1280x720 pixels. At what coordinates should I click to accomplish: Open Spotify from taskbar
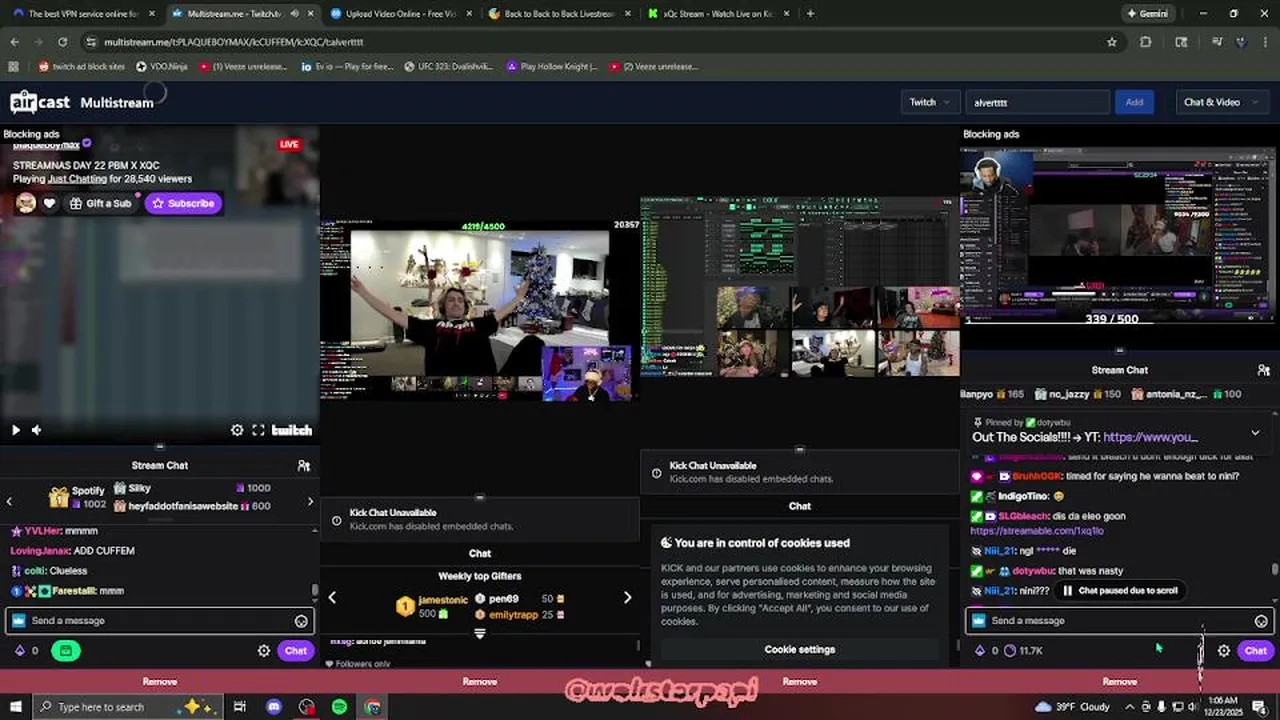click(339, 707)
